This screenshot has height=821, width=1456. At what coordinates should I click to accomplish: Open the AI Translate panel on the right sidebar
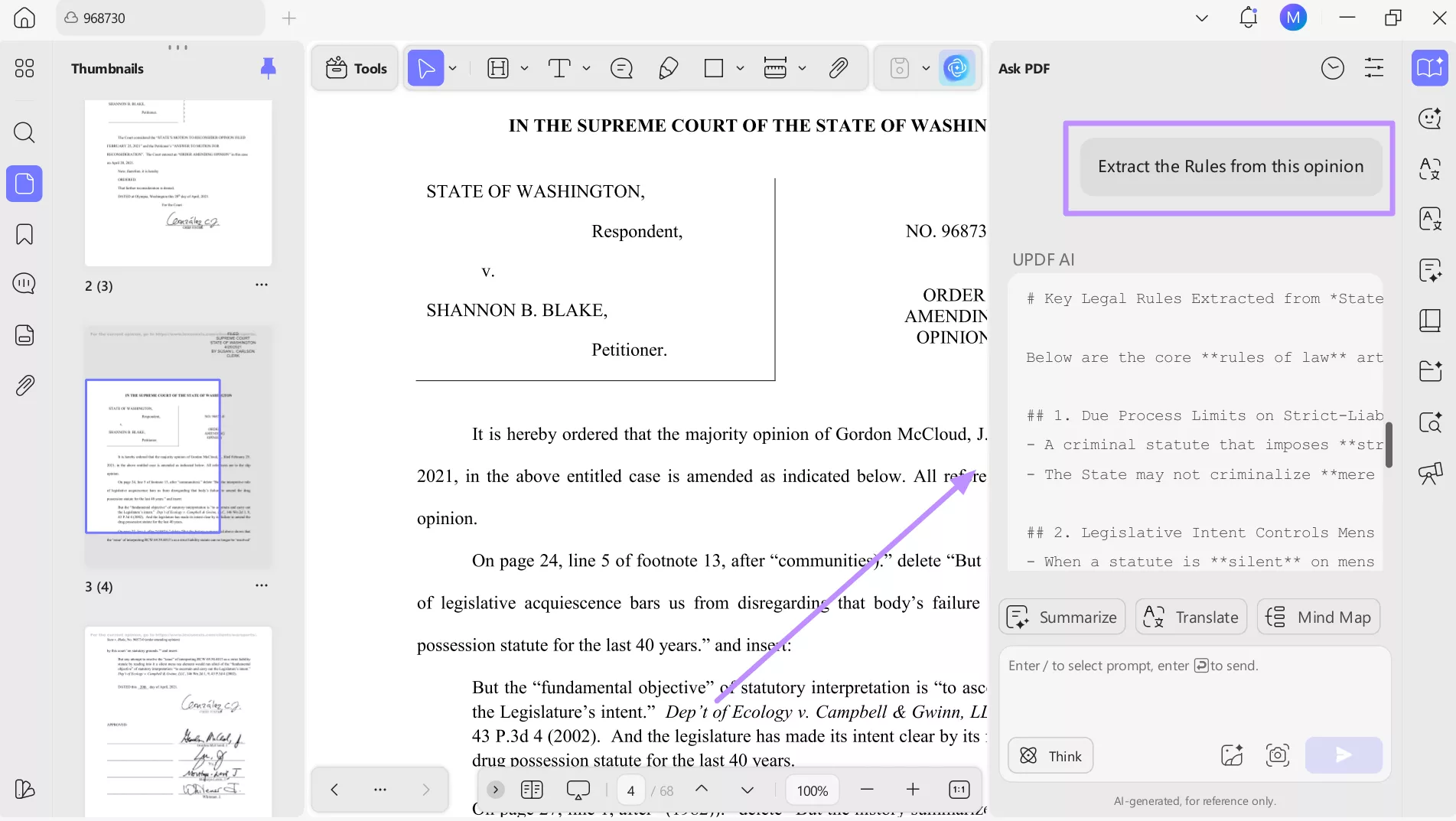pyautogui.click(x=1429, y=170)
